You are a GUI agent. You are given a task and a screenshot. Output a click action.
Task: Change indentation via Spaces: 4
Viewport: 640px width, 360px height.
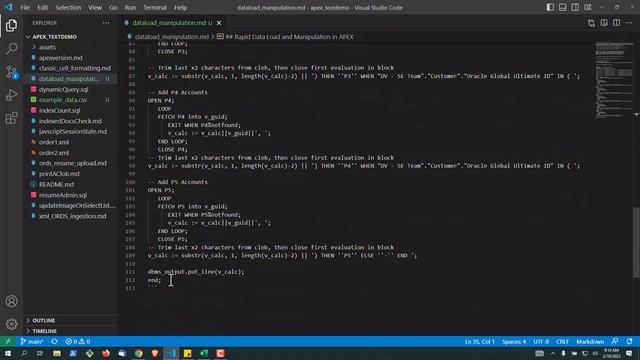(514, 342)
